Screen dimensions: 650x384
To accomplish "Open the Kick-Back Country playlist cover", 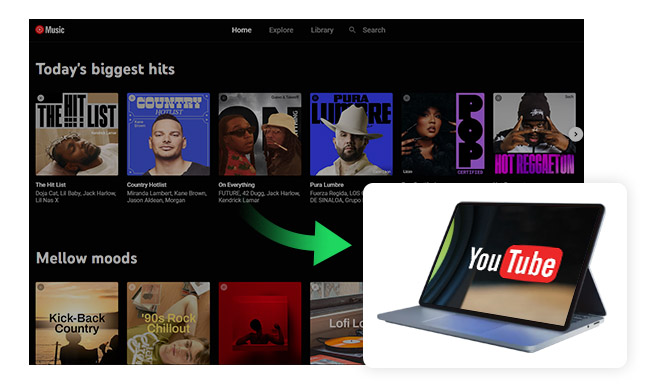I will coord(77,323).
